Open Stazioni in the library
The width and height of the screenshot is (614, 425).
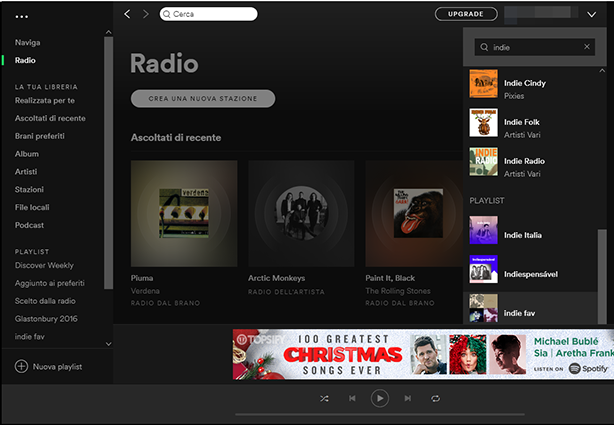(29, 189)
